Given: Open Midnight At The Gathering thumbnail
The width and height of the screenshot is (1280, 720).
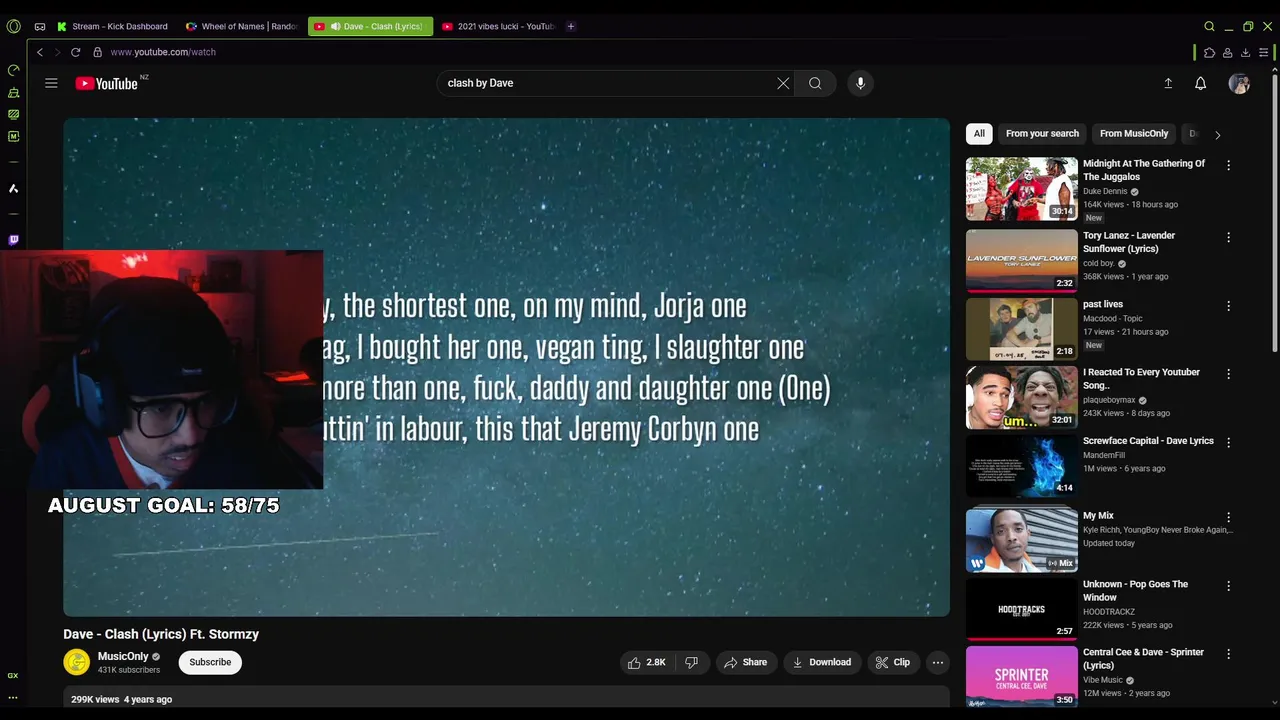Looking at the screenshot, I should tap(1021, 189).
